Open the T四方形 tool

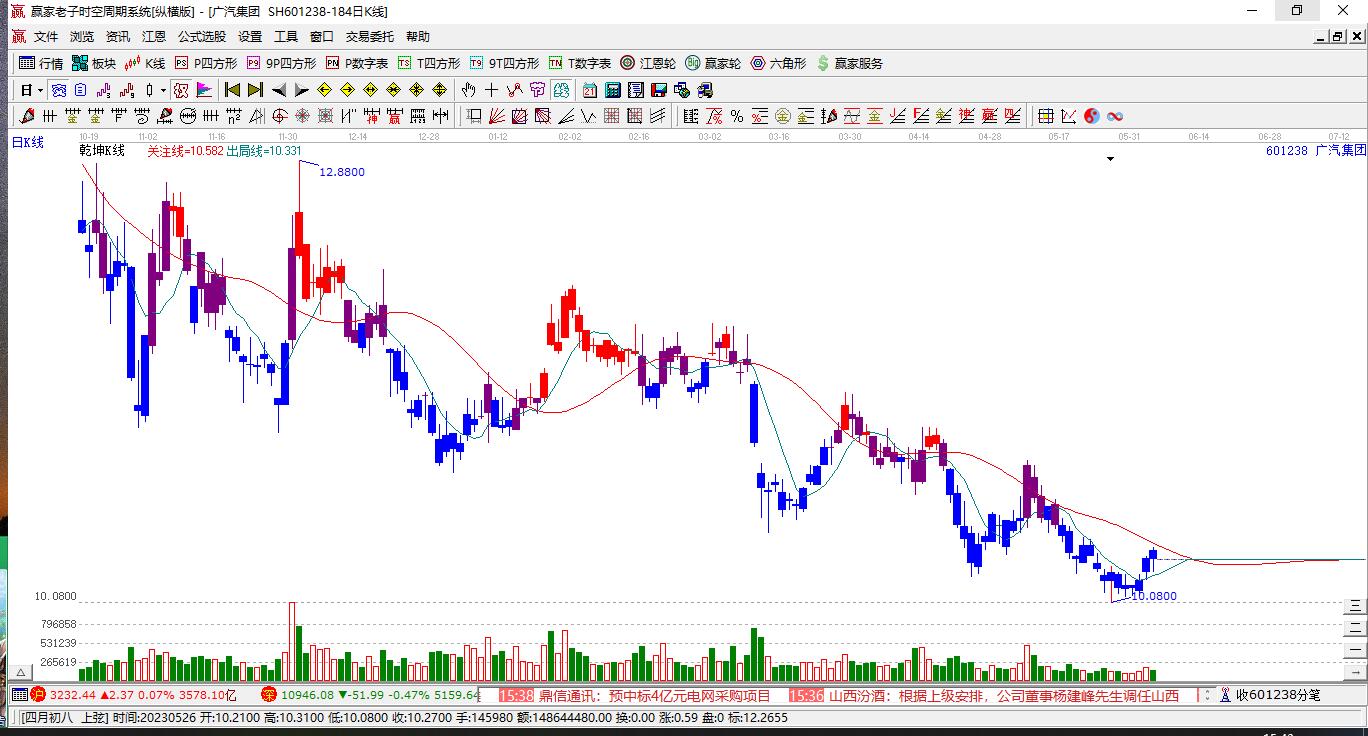pos(429,63)
